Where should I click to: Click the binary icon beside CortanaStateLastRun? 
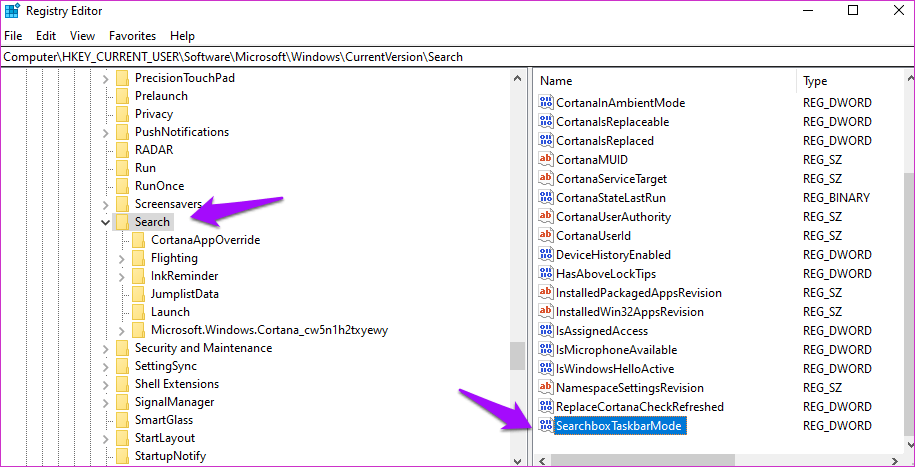pyautogui.click(x=546, y=198)
